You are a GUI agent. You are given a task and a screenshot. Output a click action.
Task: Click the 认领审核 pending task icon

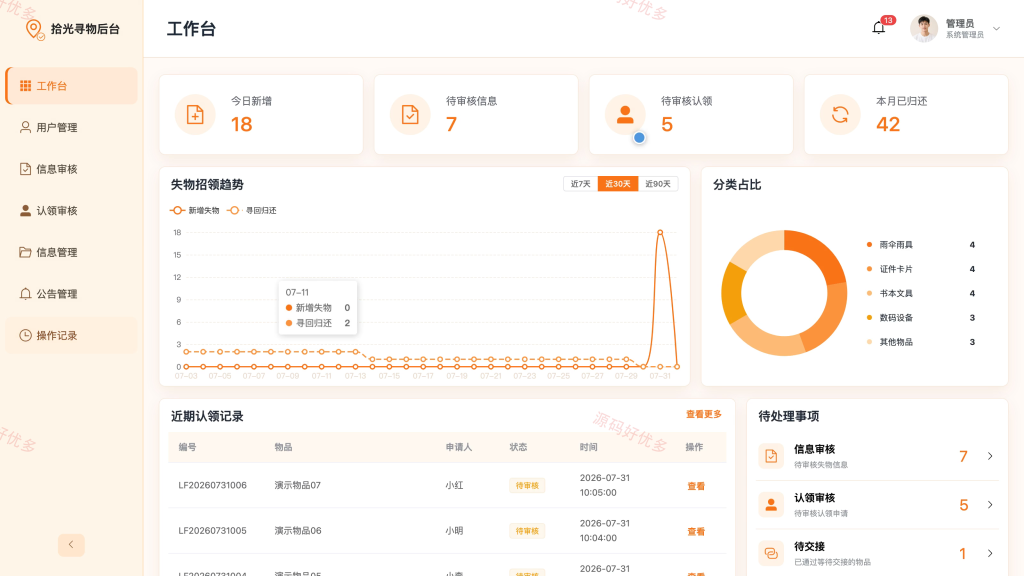click(x=771, y=505)
